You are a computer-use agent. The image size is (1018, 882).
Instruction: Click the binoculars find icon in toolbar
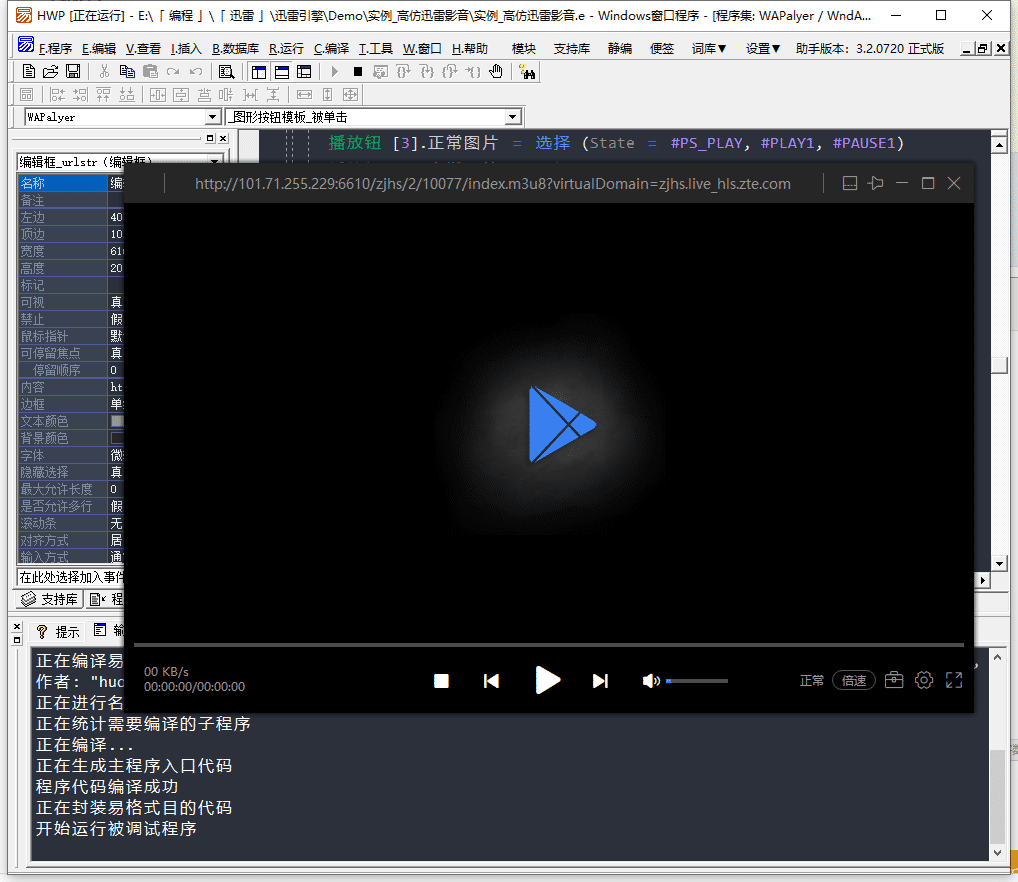tap(527, 71)
